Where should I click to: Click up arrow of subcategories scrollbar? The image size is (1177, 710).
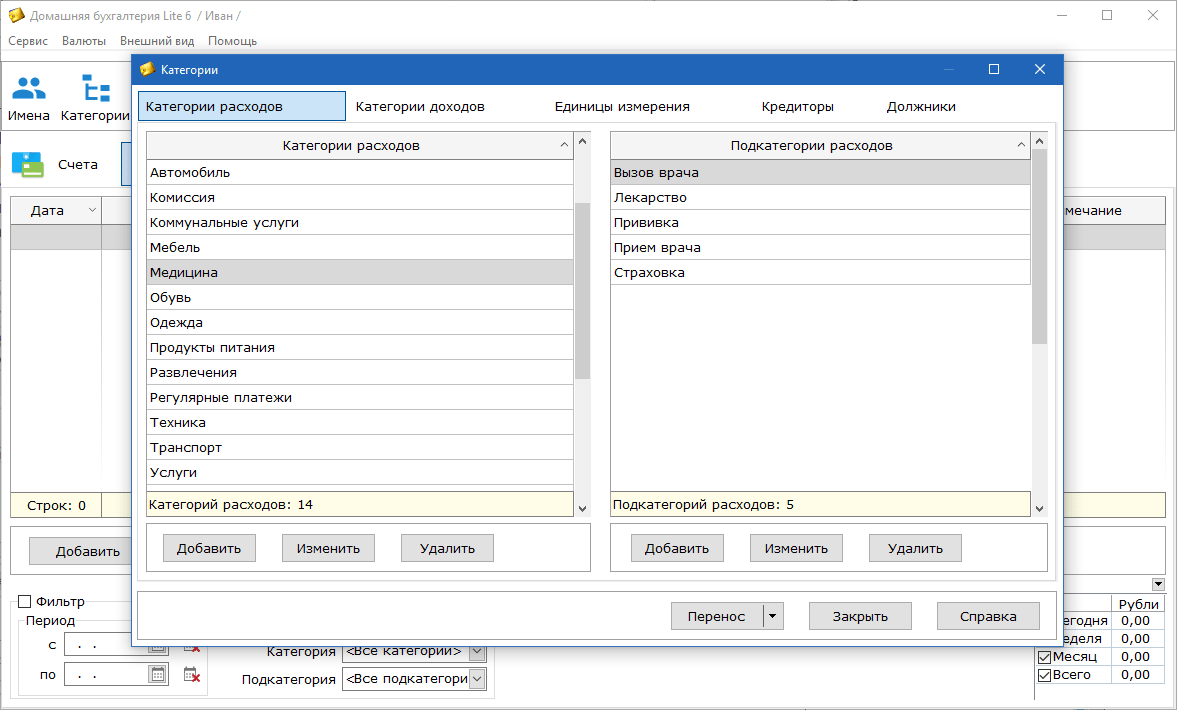[x=1040, y=141]
